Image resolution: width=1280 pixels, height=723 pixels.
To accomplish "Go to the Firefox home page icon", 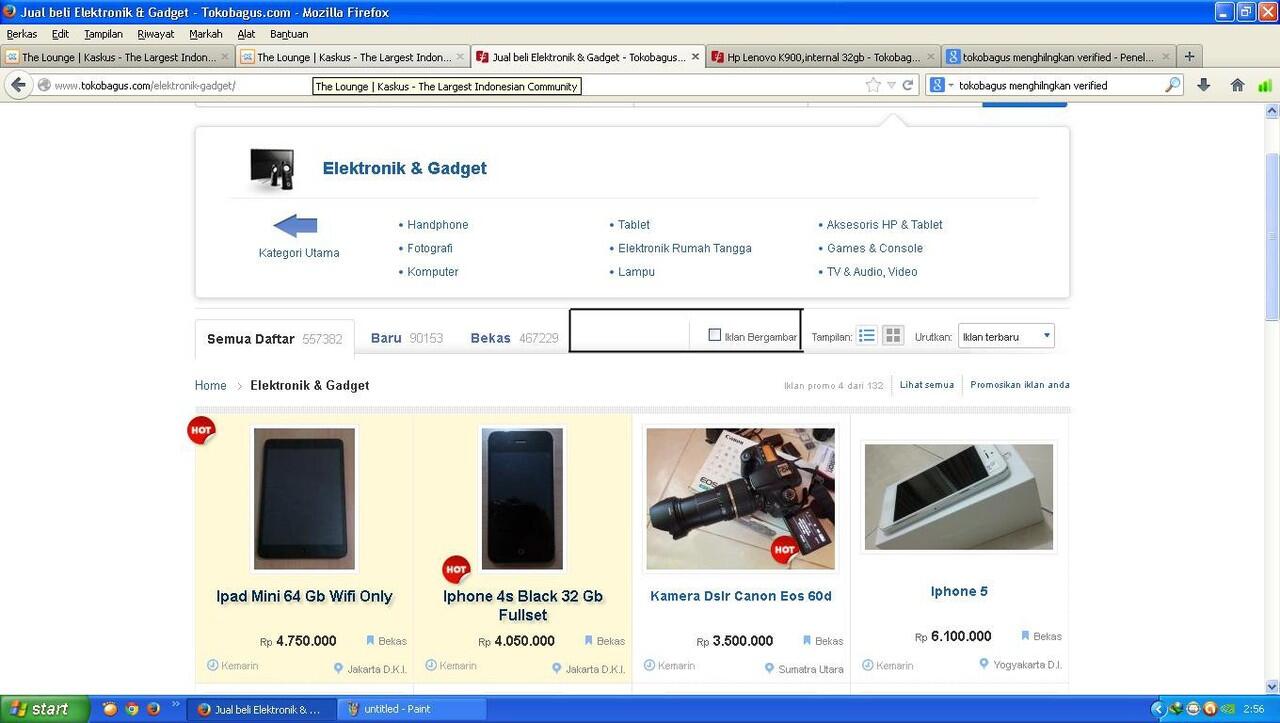I will [1237, 85].
